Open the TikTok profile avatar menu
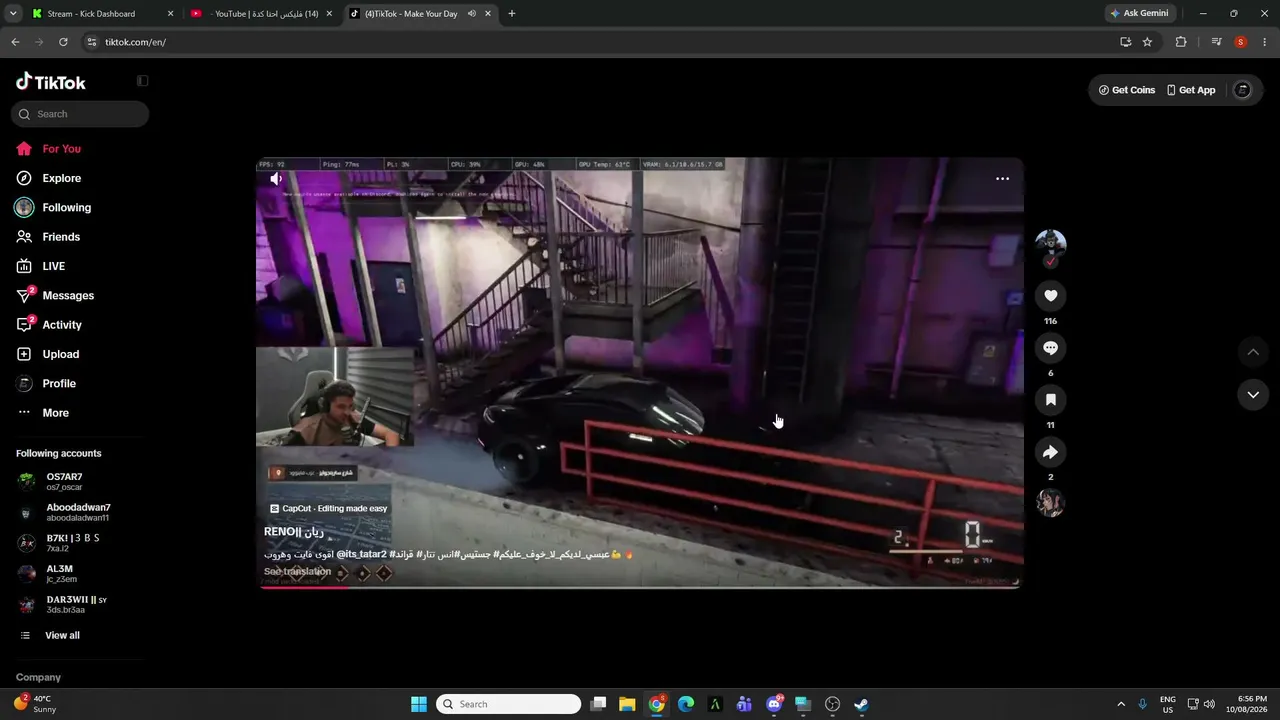Image resolution: width=1280 pixels, height=720 pixels. 1243,90
